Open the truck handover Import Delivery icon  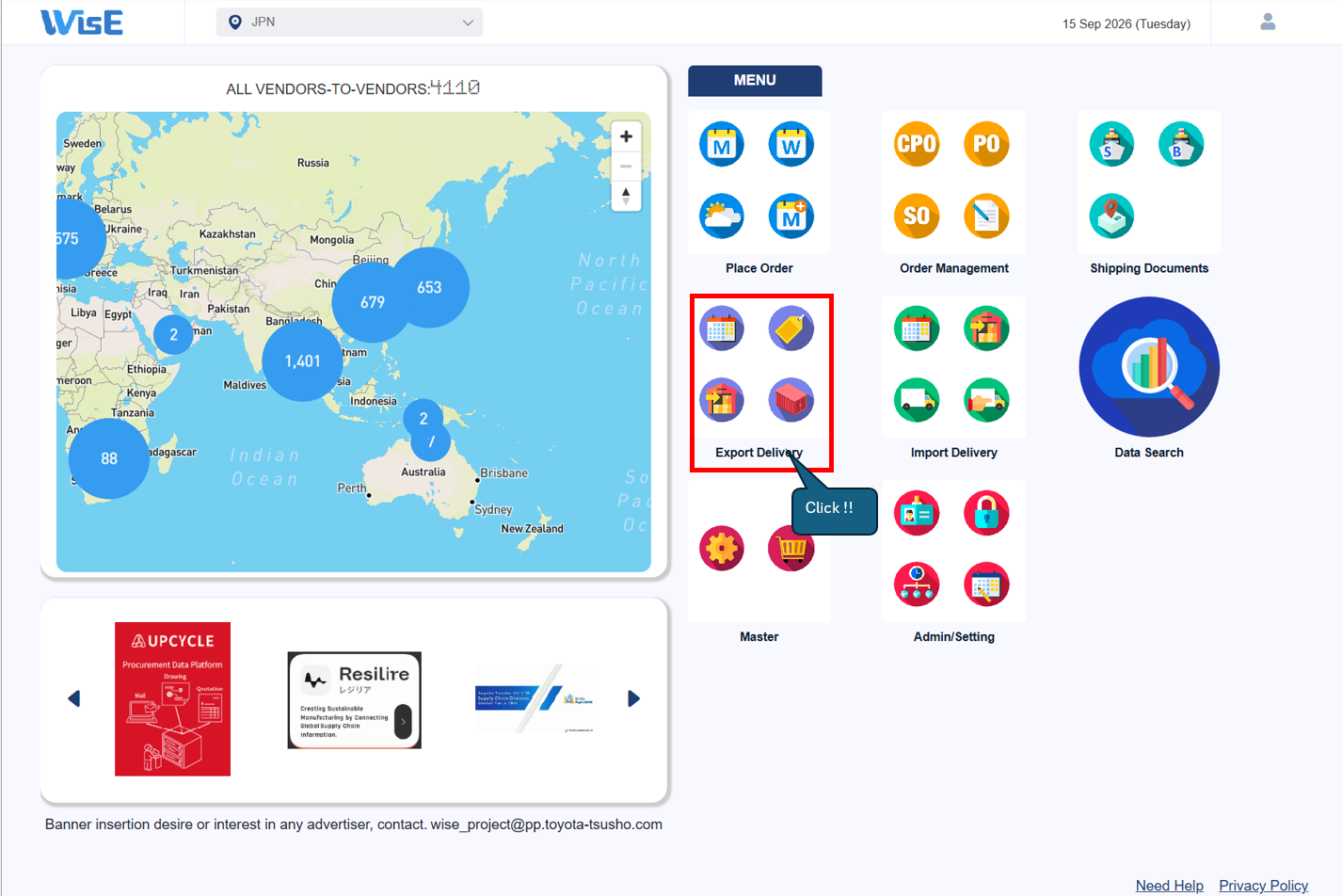[986, 400]
